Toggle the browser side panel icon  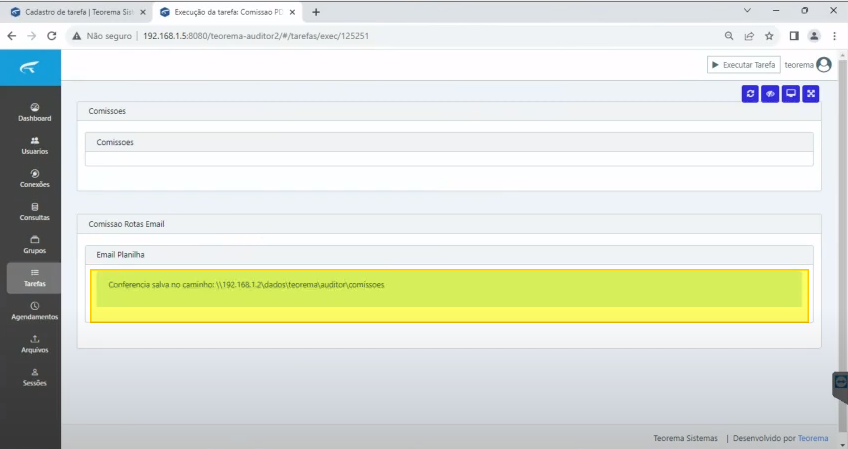coord(794,36)
